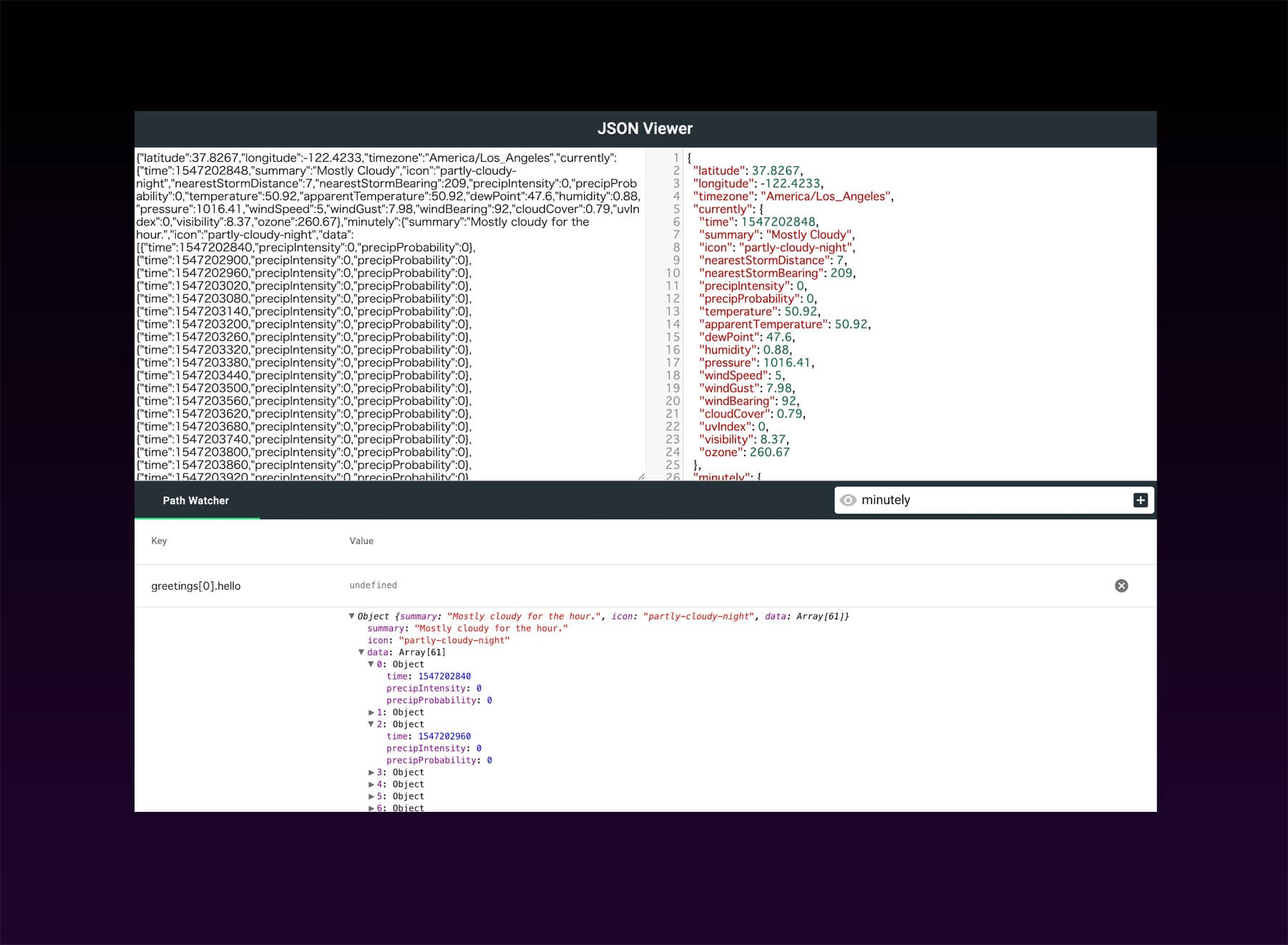Image resolution: width=1288 pixels, height=945 pixels.
Task: Click the Value column header
Action: 361,541
